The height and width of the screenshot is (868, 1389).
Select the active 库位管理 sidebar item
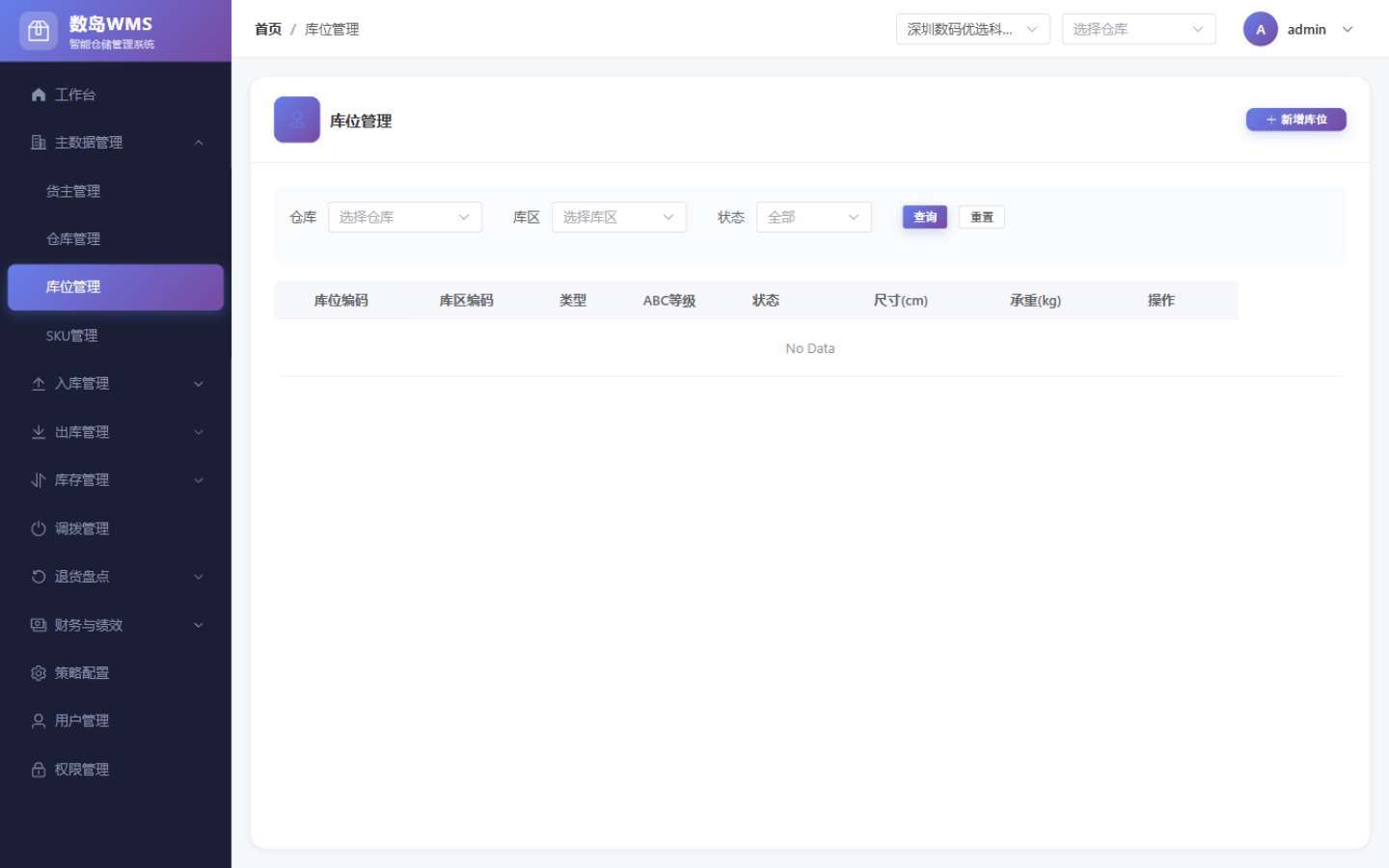[116, 287]
